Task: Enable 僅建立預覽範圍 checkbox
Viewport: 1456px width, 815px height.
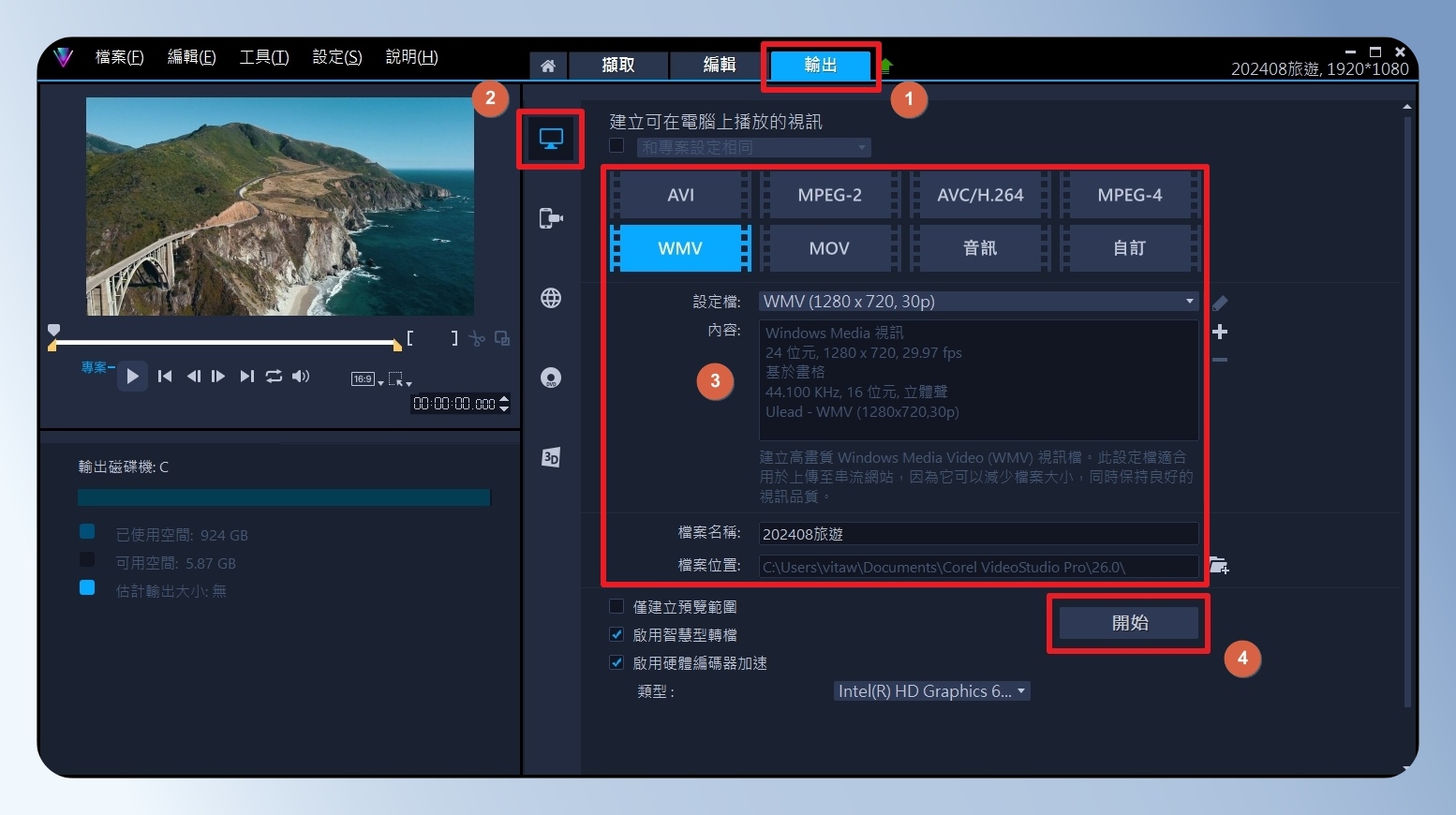Action: tap(617, 606)
